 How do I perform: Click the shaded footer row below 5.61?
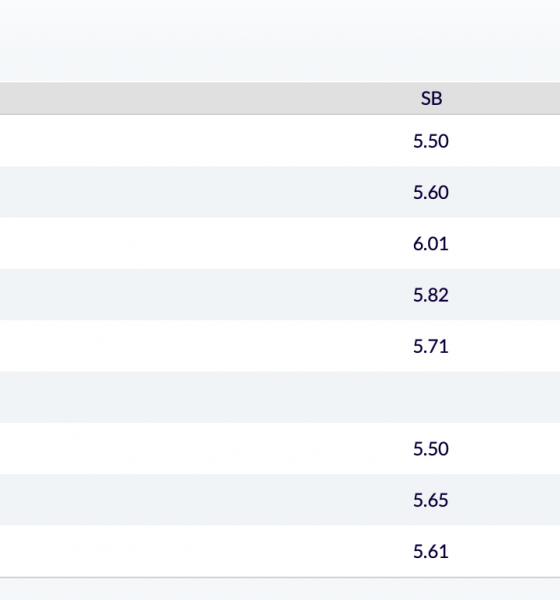tap(280, 589)
